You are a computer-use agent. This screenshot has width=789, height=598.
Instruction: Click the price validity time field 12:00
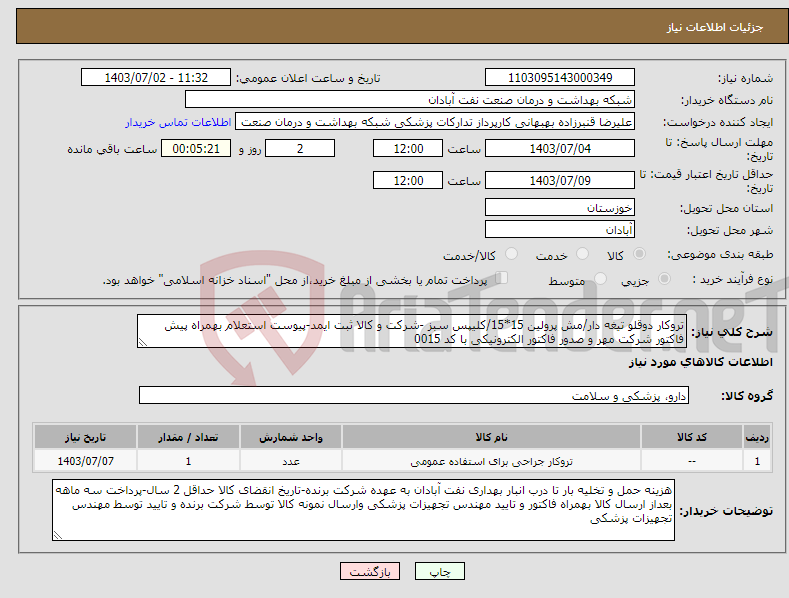click(408, 180)
